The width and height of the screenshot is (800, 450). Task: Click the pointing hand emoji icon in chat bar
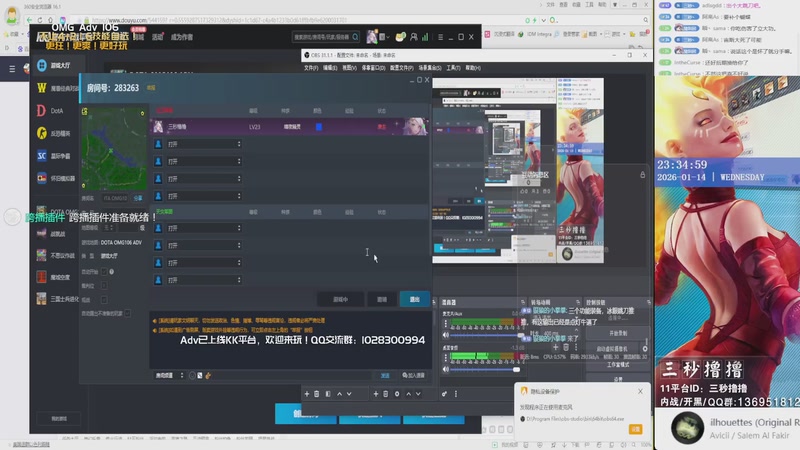click(x=208, y=376)
